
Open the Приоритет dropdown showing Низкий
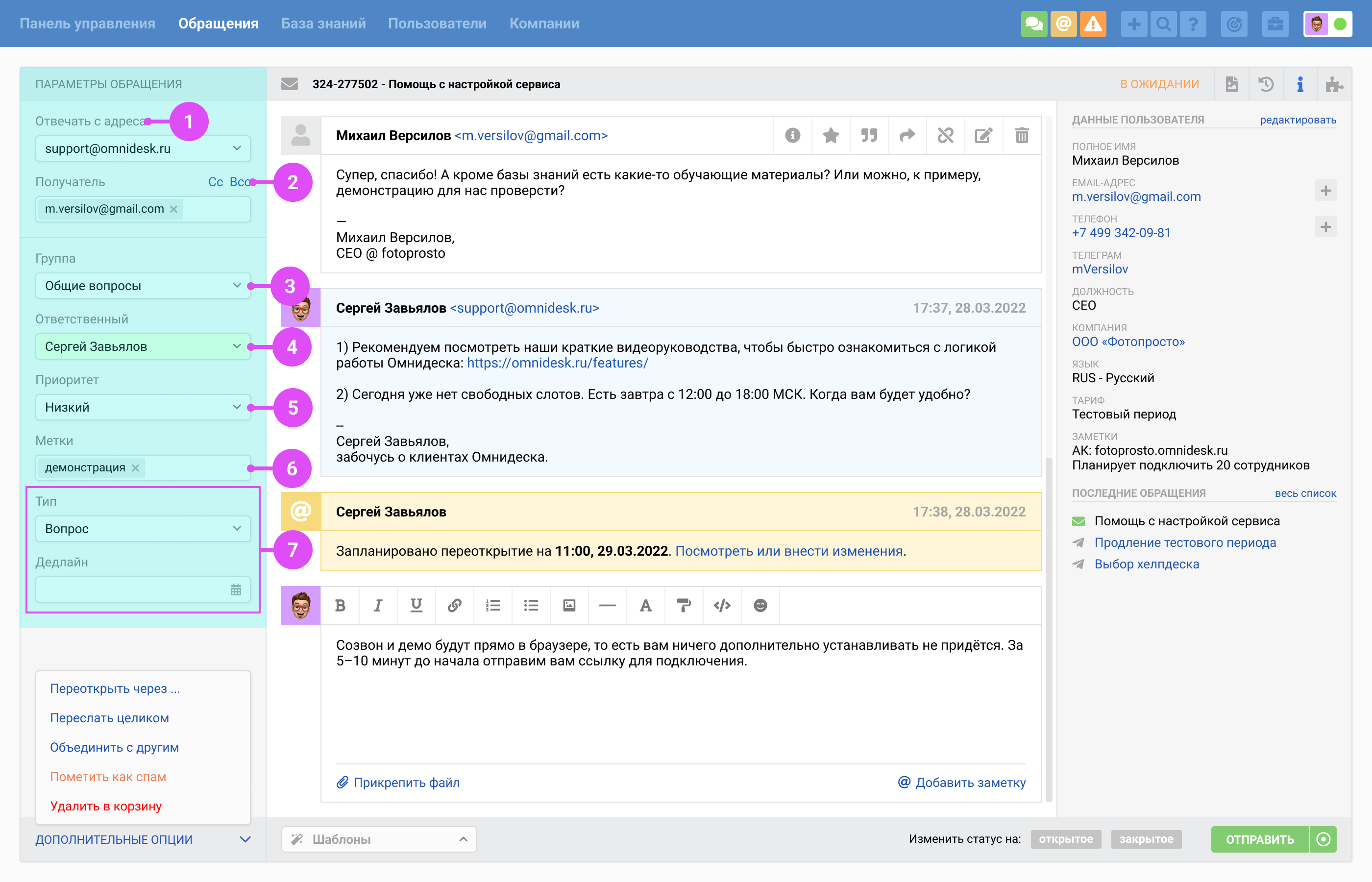click(143, 407)
